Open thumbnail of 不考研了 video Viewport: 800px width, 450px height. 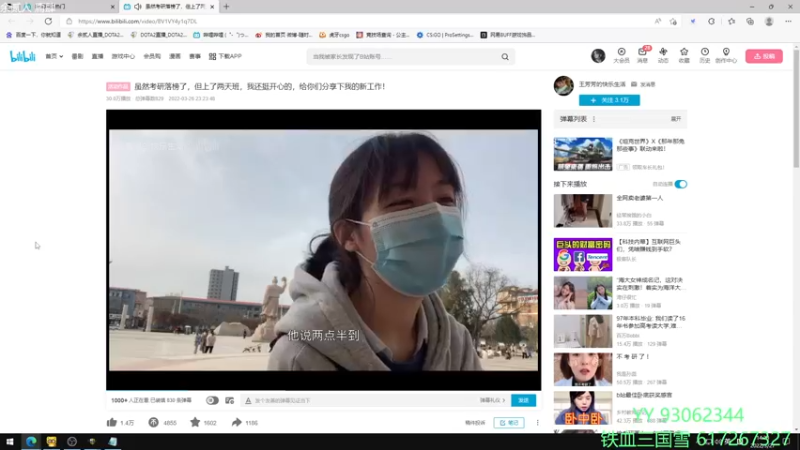tap(583, 369)
